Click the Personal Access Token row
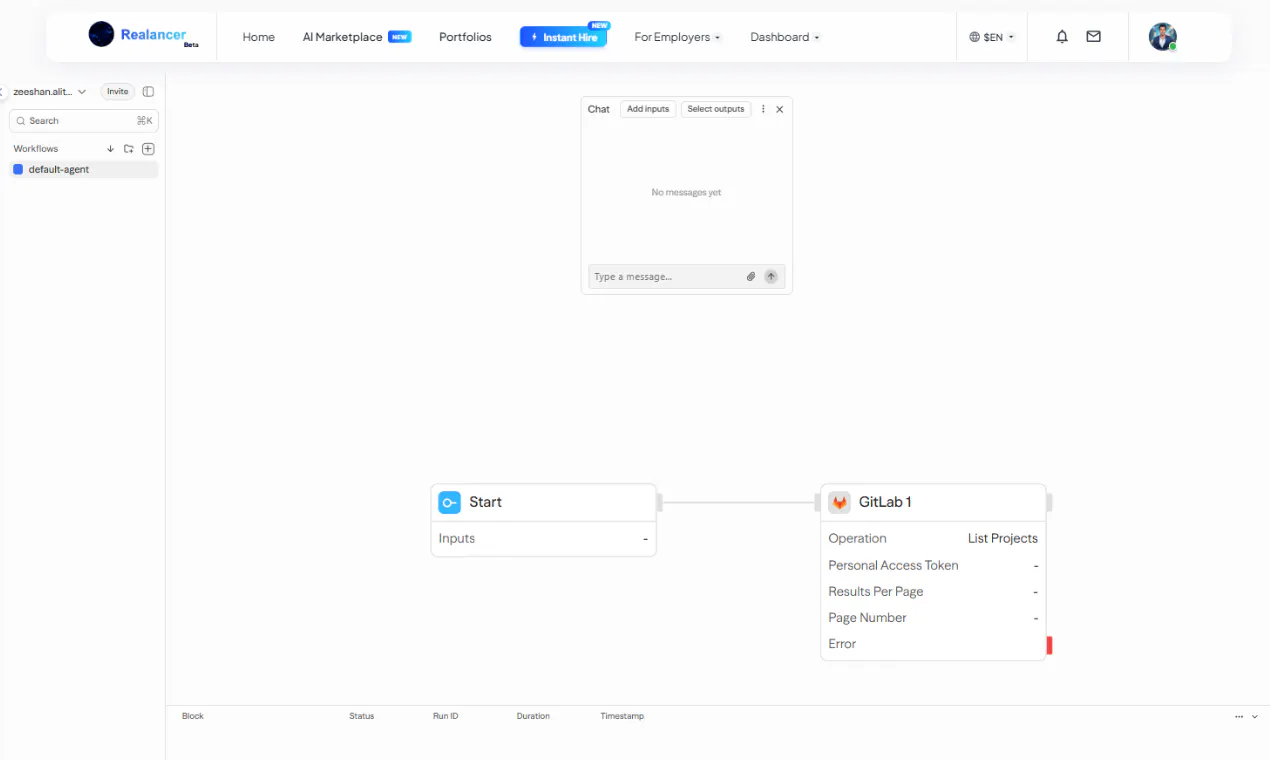 tap(933, 565)
